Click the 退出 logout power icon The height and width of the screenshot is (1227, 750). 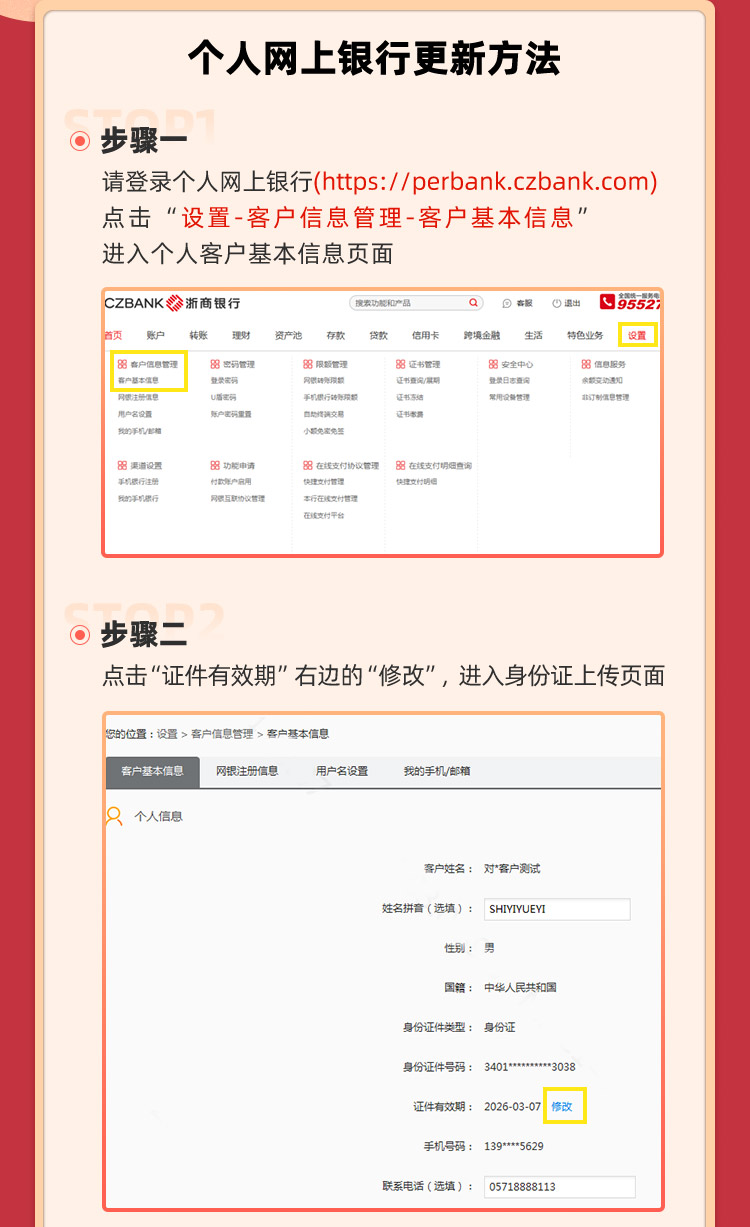click(556, 303)
